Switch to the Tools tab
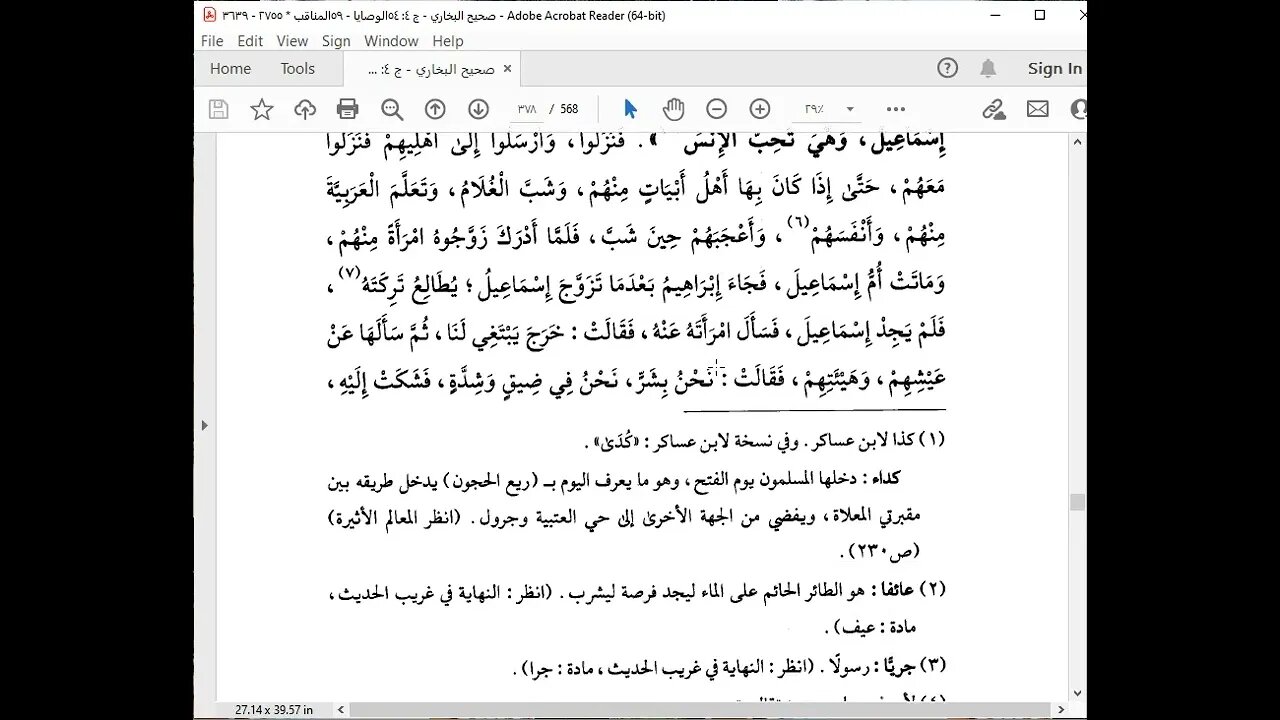 point(298,69)
